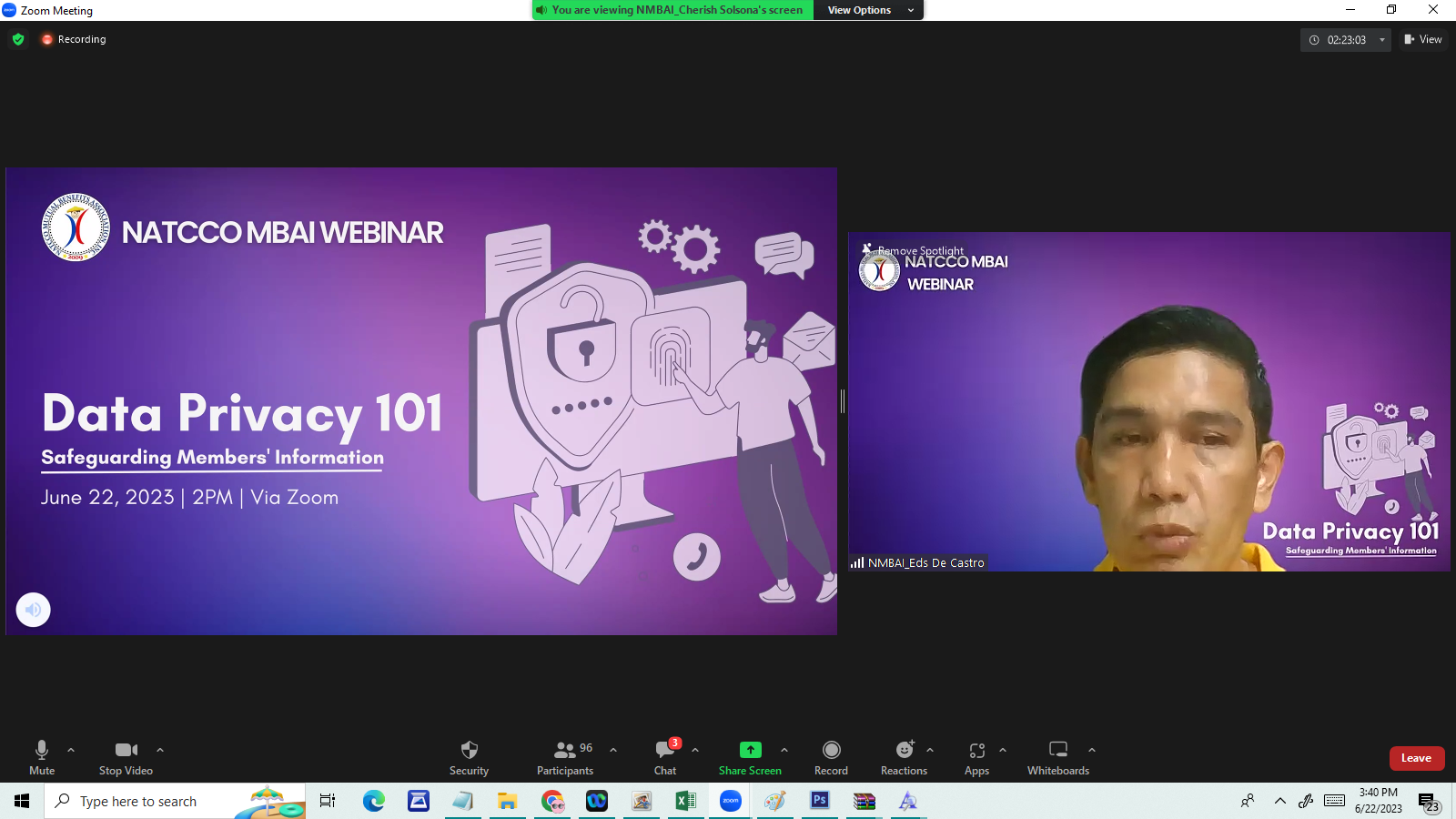Screen dimensions: 1456x819
Task: Leave the meeting
Action: [1417, 758]
